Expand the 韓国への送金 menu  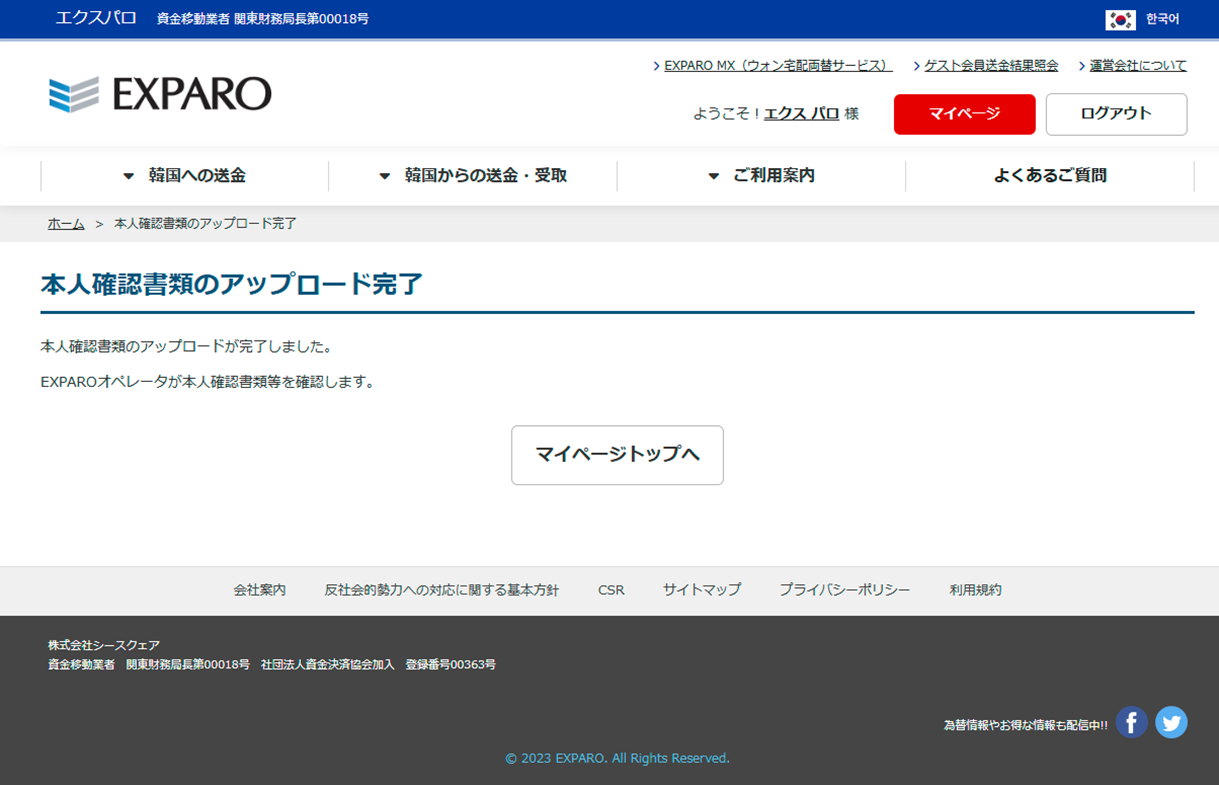click(x=184, y=176)
